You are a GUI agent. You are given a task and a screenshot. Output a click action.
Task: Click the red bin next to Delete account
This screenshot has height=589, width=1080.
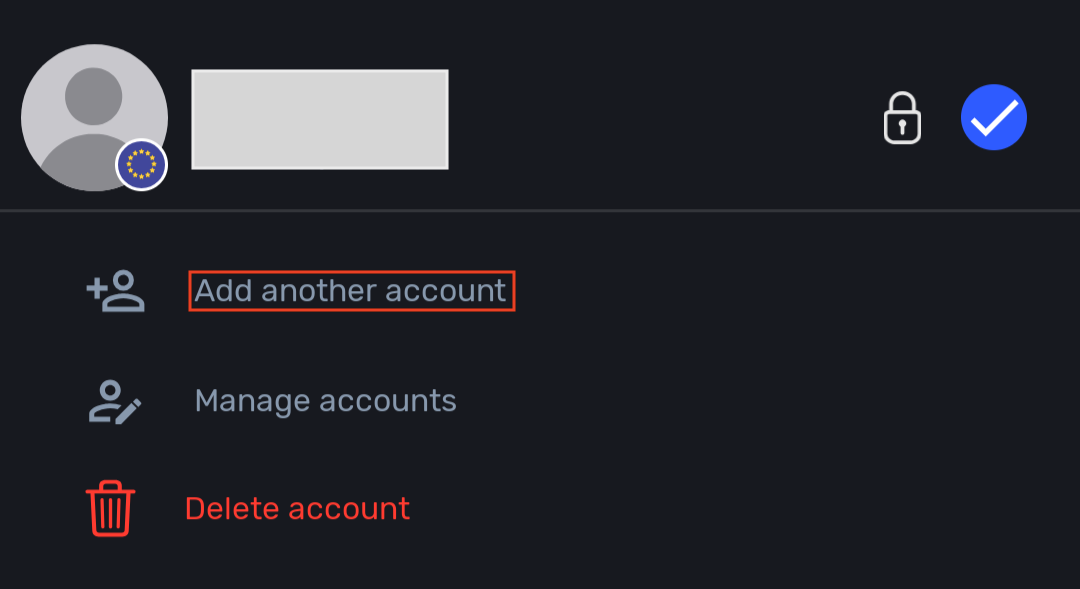[110, 509]
